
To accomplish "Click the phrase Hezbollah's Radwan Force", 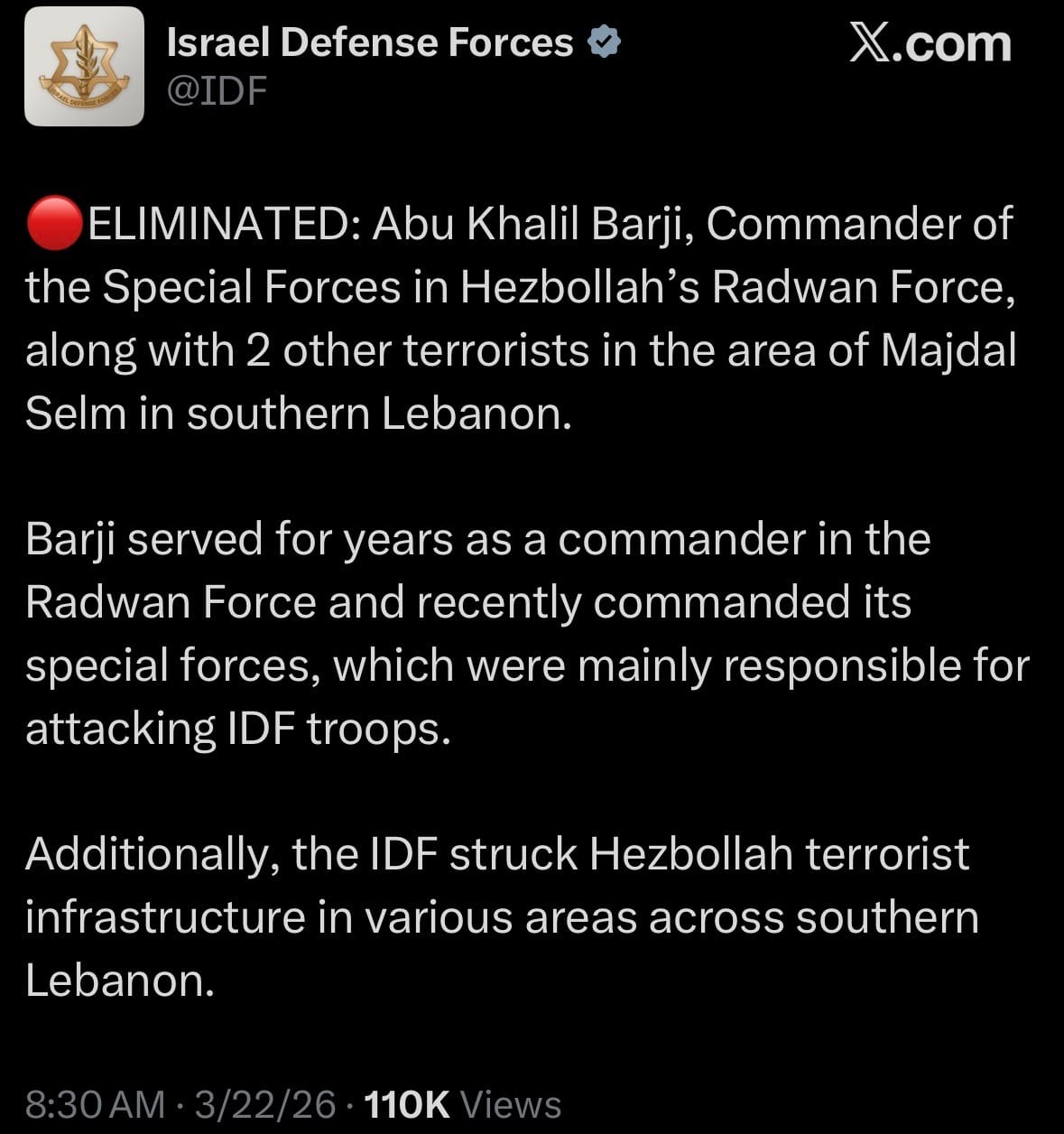I will (733, 288).
